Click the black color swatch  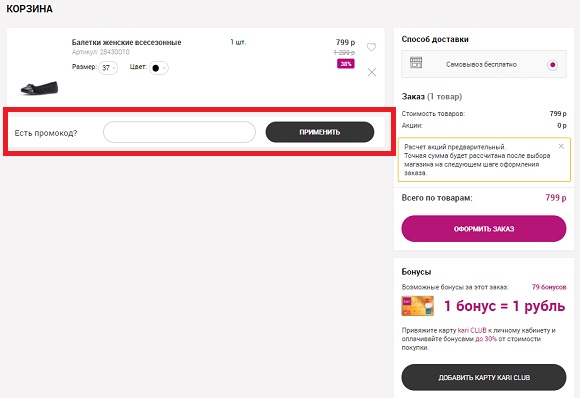coord(156,68)
